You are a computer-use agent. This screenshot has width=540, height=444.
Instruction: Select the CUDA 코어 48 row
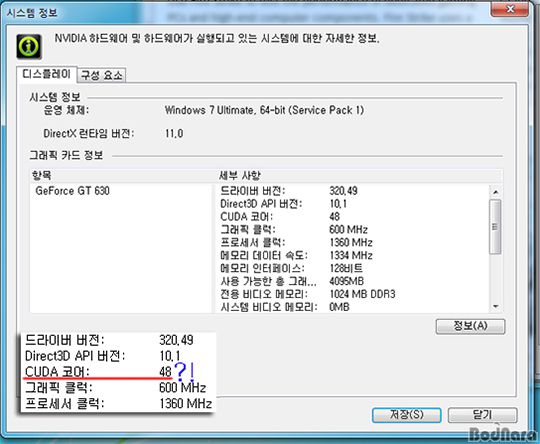tap(354, 217)
